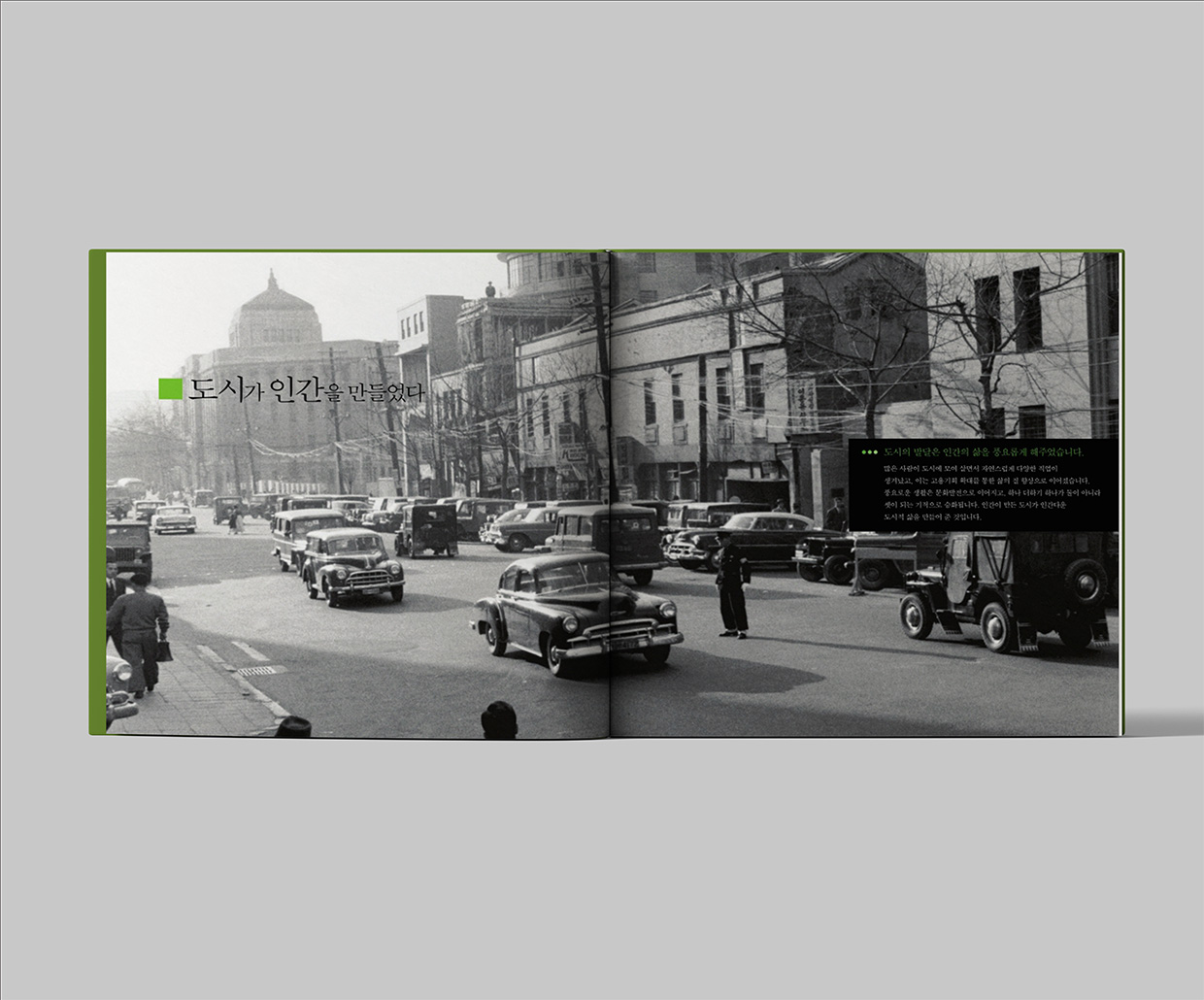The height and width of the screenshot is (1000, 1204).
Task: Click the vertical signboard on right building
Action: pos(803,405)
